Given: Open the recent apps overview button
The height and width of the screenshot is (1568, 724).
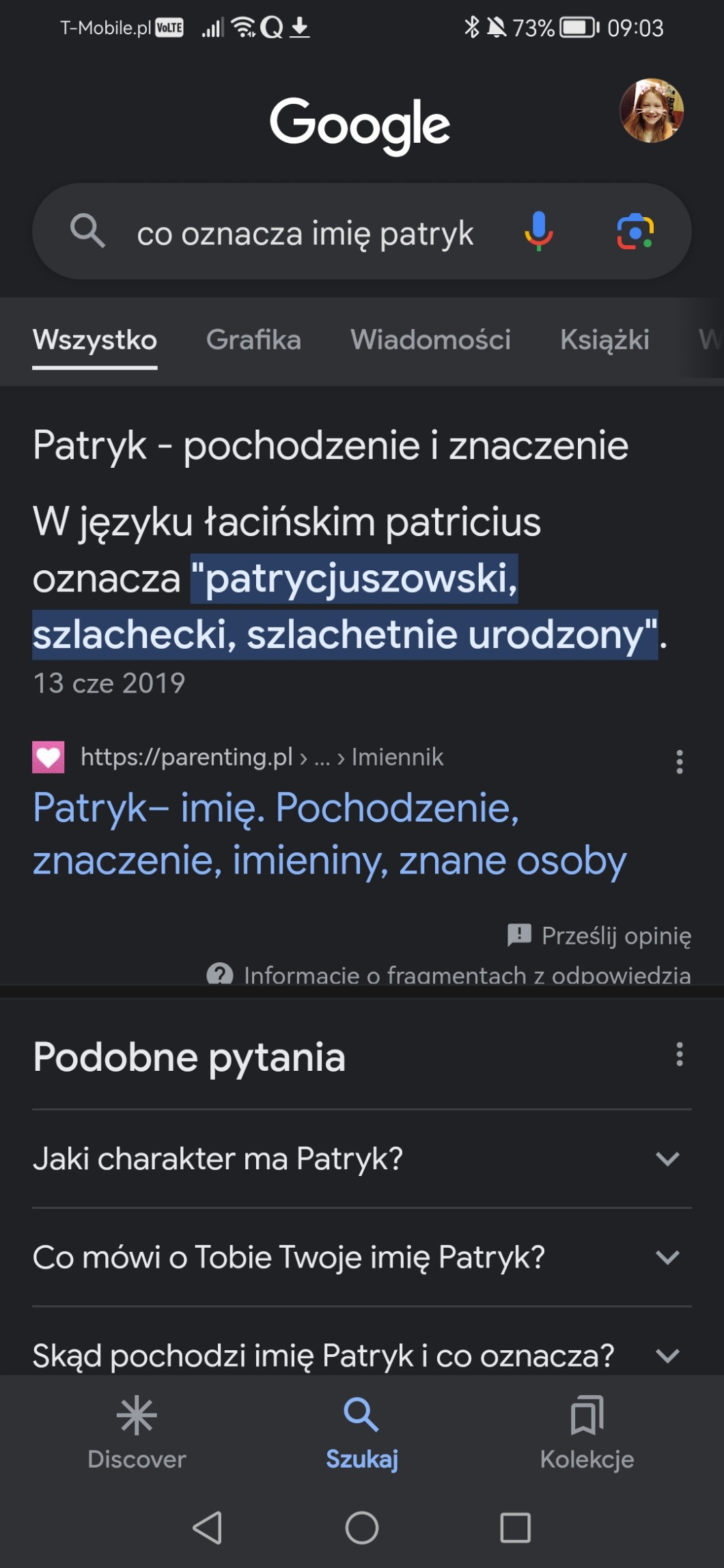Looking at the screenshot, I should (515, 1528).
